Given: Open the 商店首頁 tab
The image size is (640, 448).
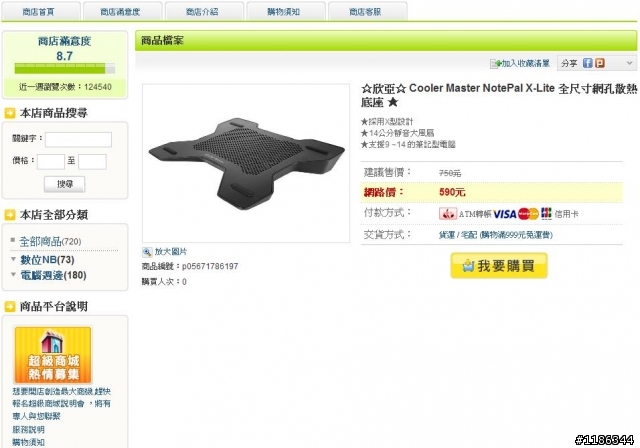Looking at the screenshot, I should click(40, 11).
